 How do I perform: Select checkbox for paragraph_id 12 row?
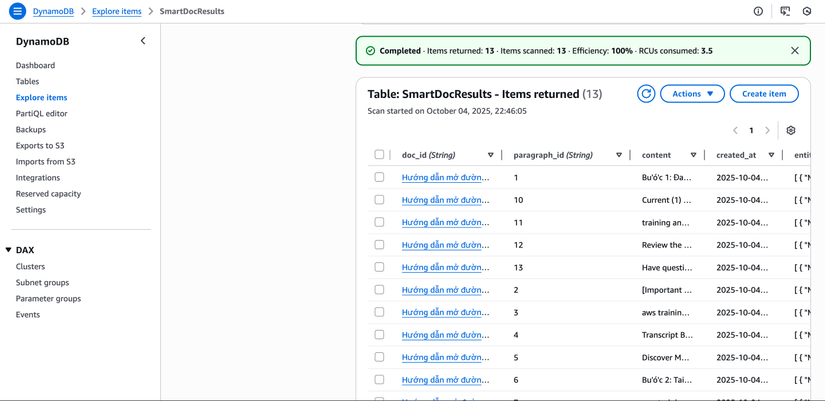pyautogui.click(x=379, y=244)
